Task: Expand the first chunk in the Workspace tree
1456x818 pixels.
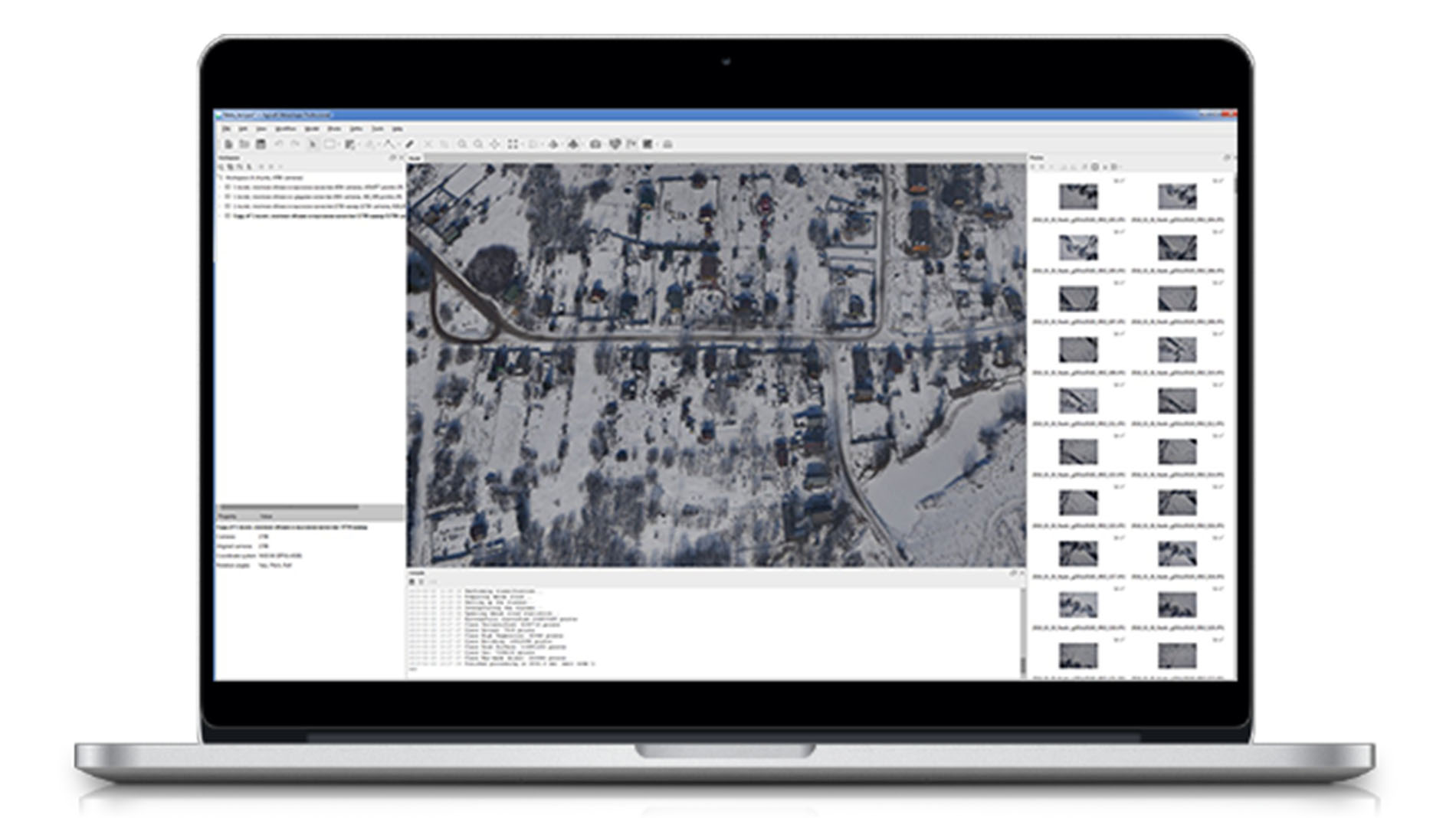Action: [x=221, y=187]
